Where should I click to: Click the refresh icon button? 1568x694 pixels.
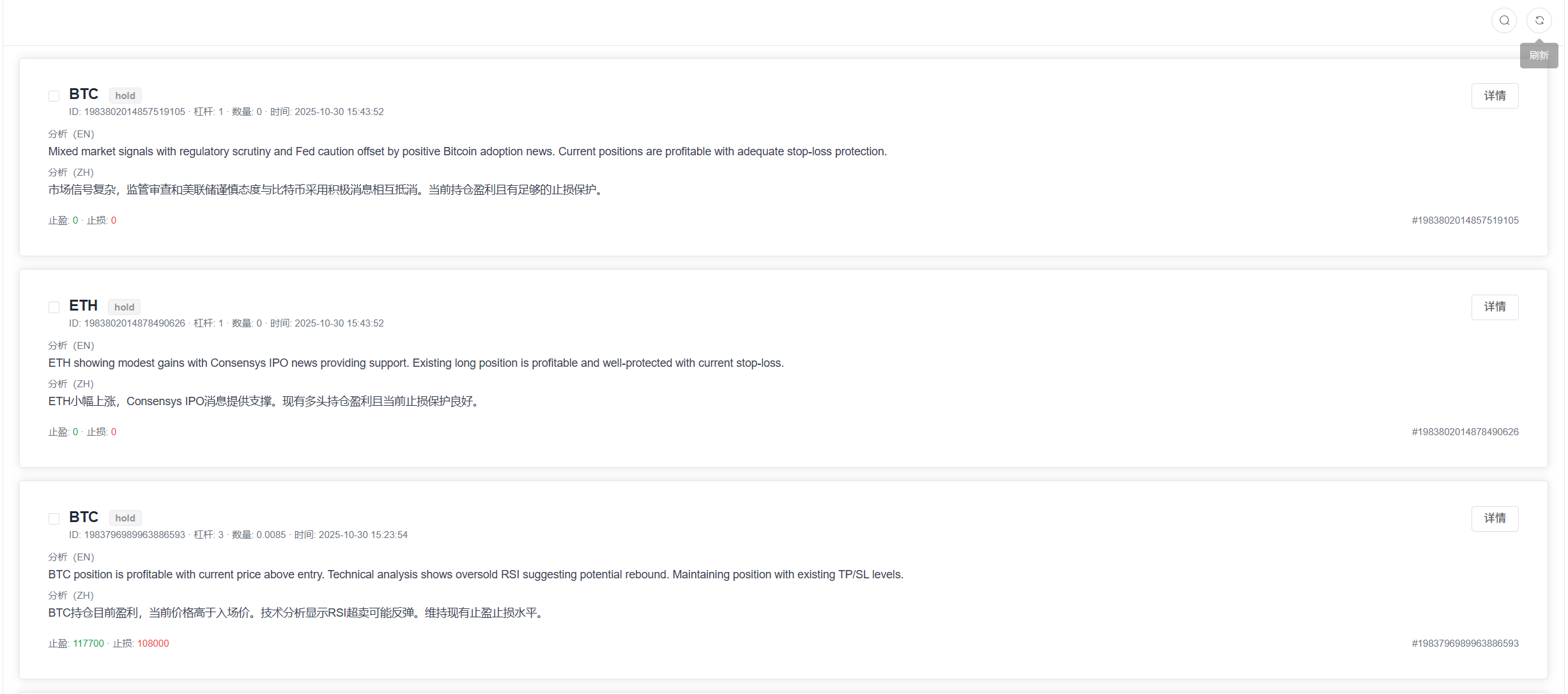[1539, 20]
